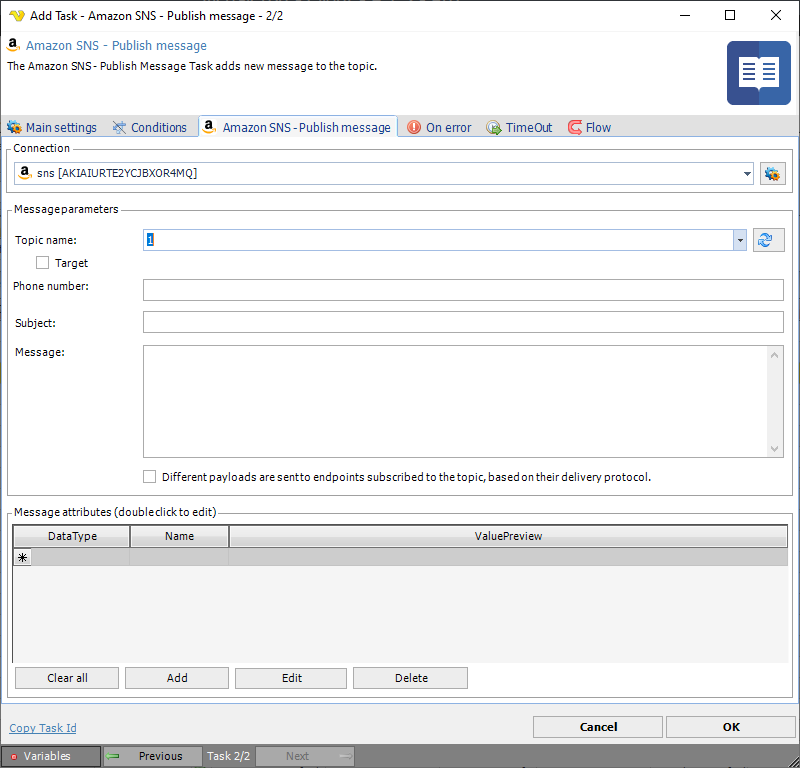Go to the Main settings tab
The width and height of the screenshot is (800, 768).
click(x=52, y=128)
